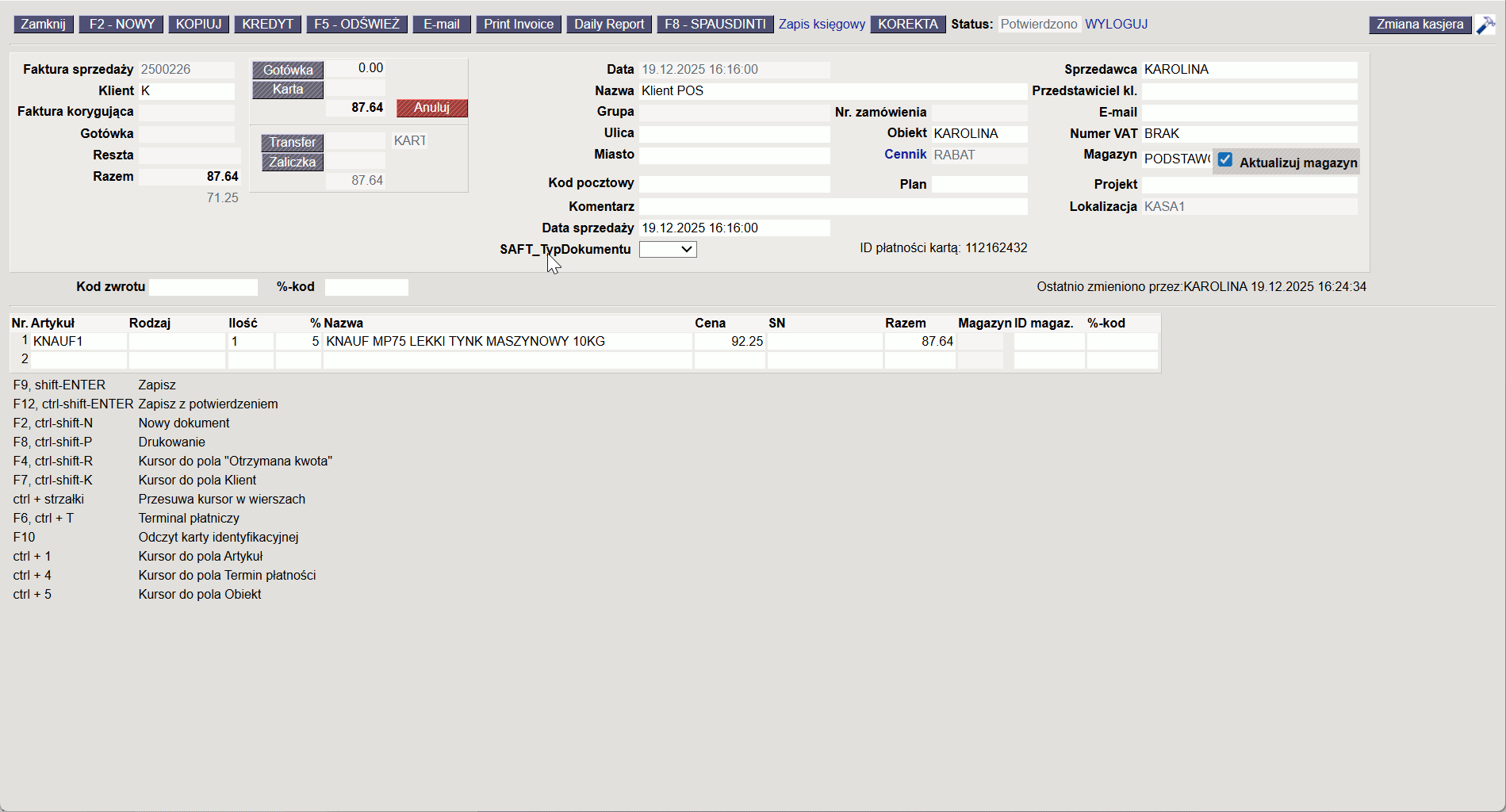
Task: Open the Zapis księgowy link
Action: pos(822,25)
